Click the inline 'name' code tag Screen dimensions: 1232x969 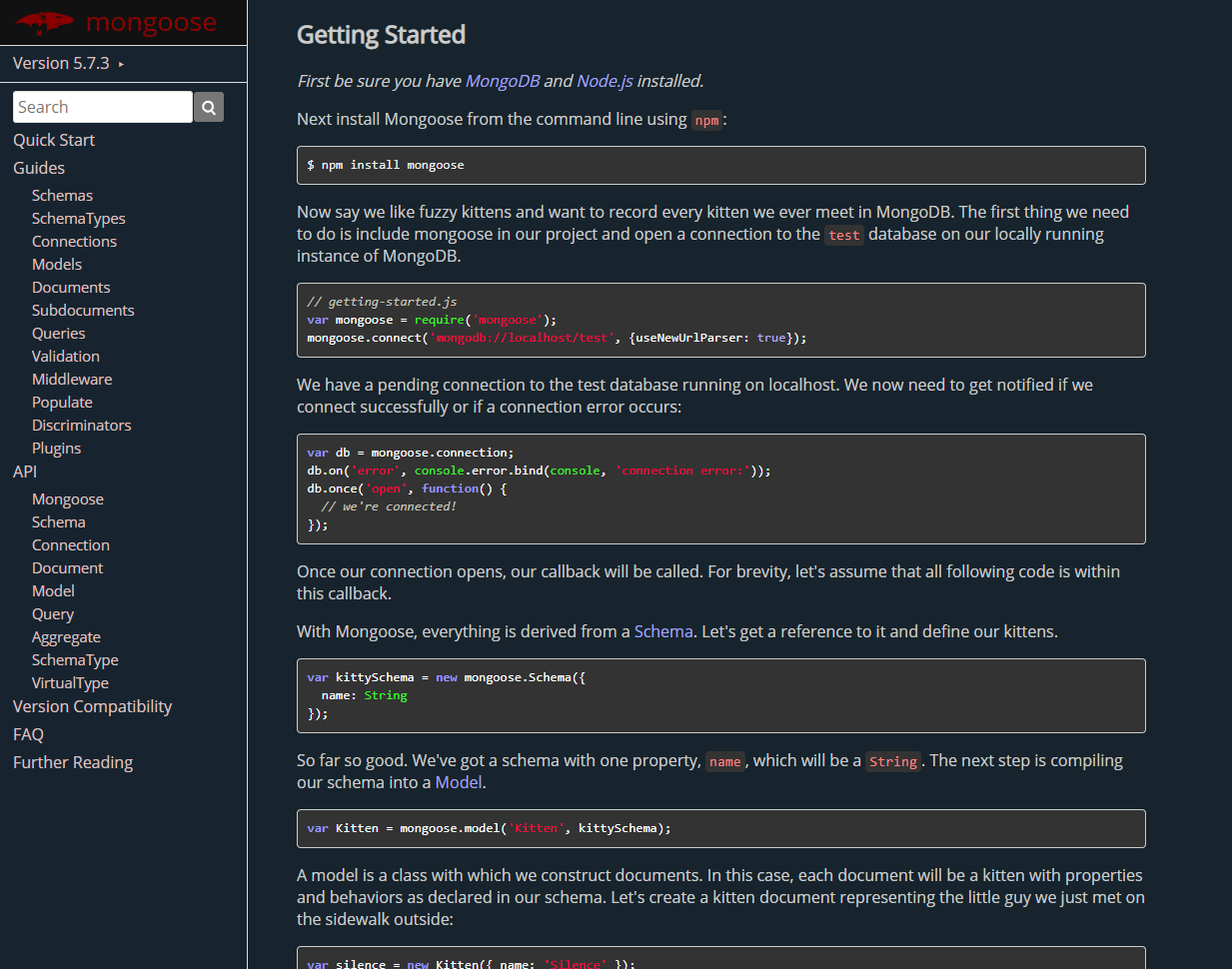(x=725, y=761)
